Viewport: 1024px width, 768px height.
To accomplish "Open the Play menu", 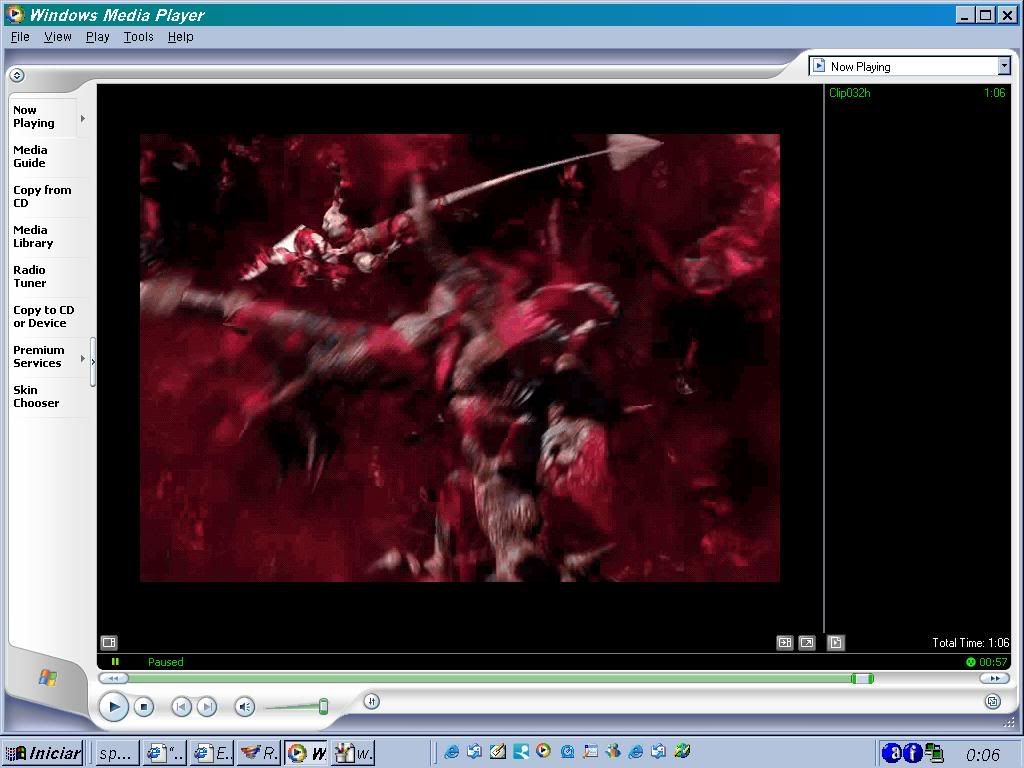I will (97, 37).
